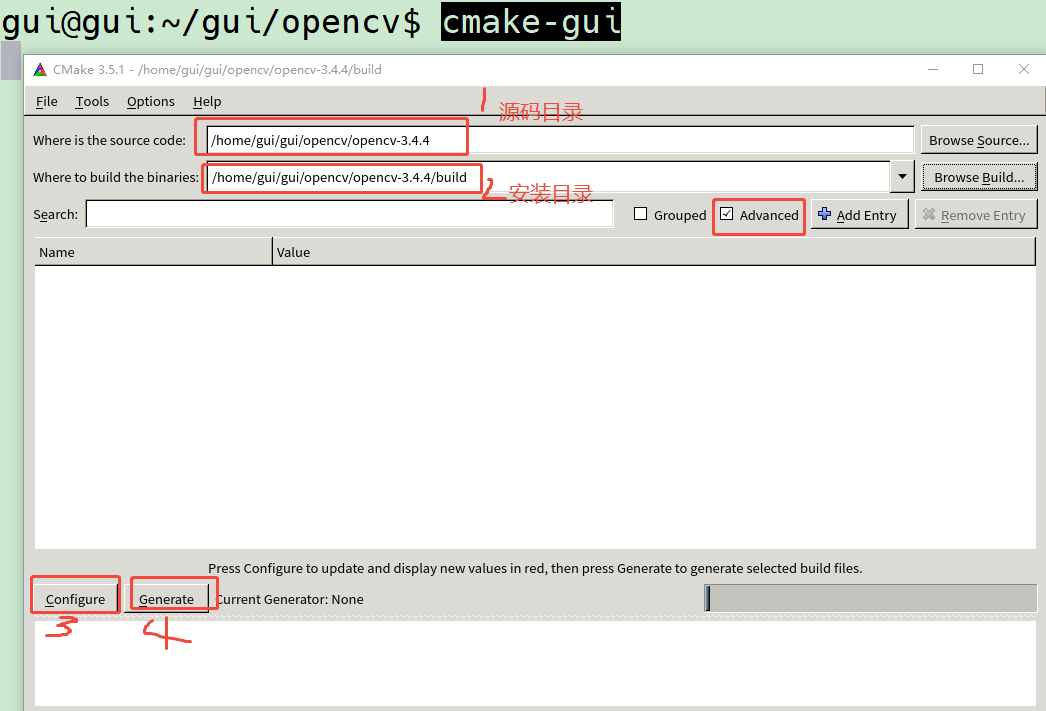Disable the Advanced checkbox
1046x711 pixels.
coord(727,214)
